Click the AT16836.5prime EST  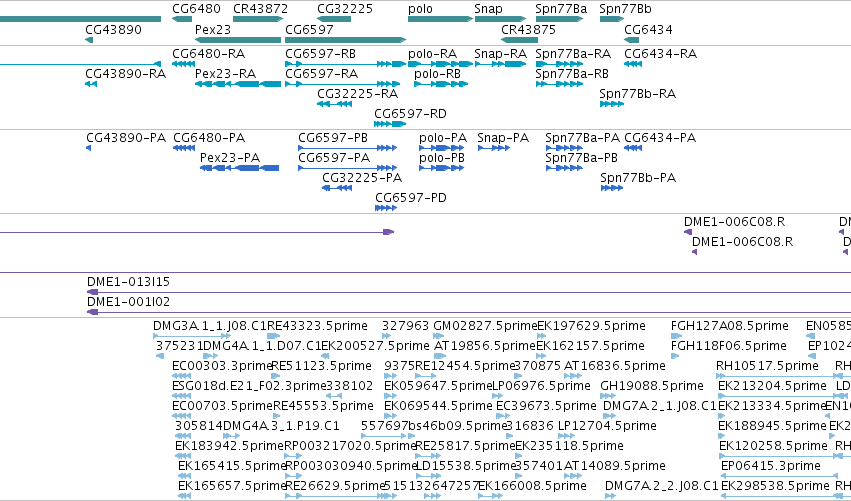pos(573,376)
